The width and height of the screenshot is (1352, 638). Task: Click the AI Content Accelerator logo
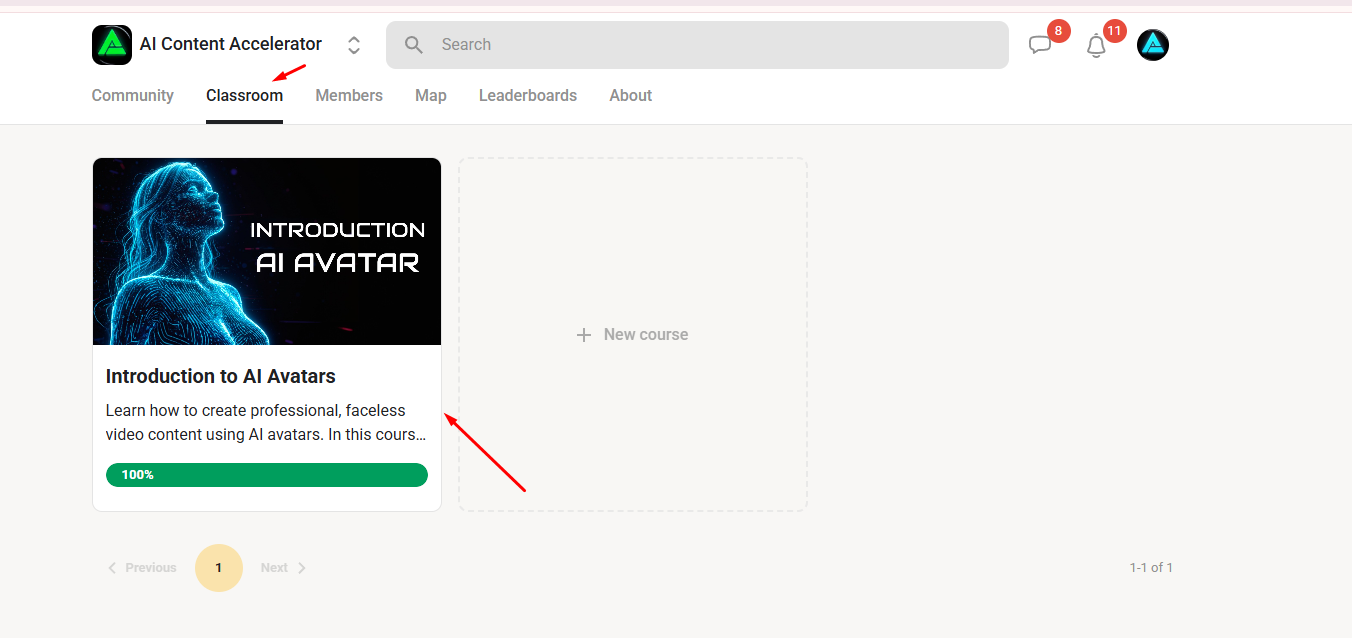point(112,44)
